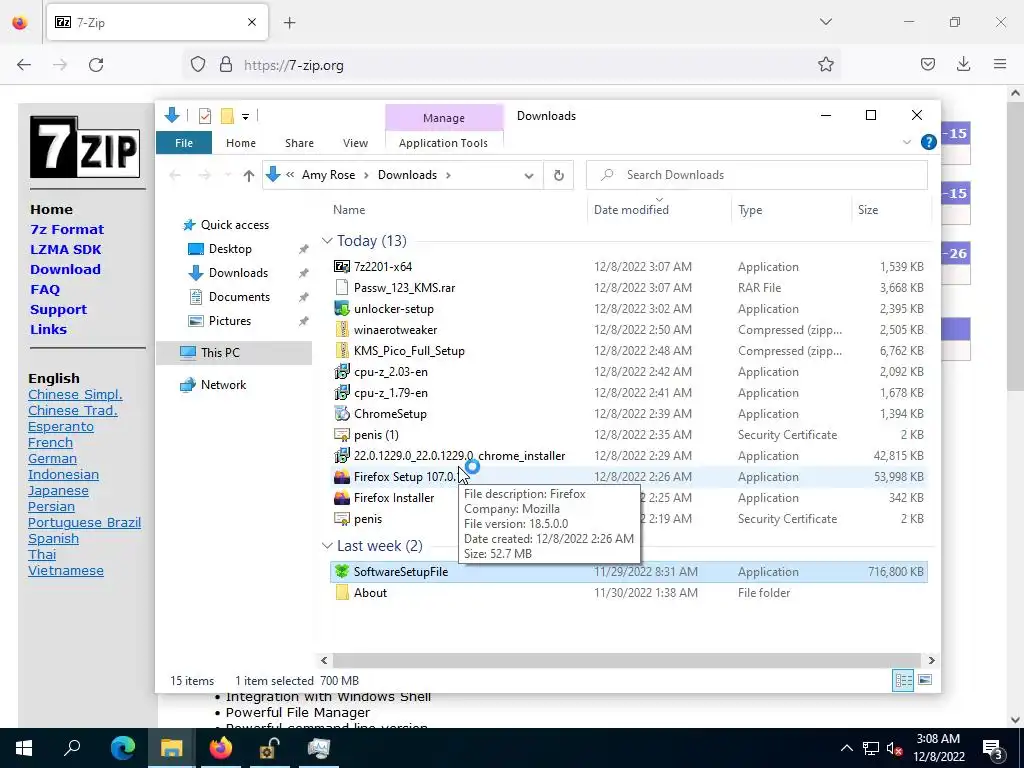Select Passw_123_KMS.rar file
The height and width of the screenshot is (768, 1024).
(x=404, y=288)
